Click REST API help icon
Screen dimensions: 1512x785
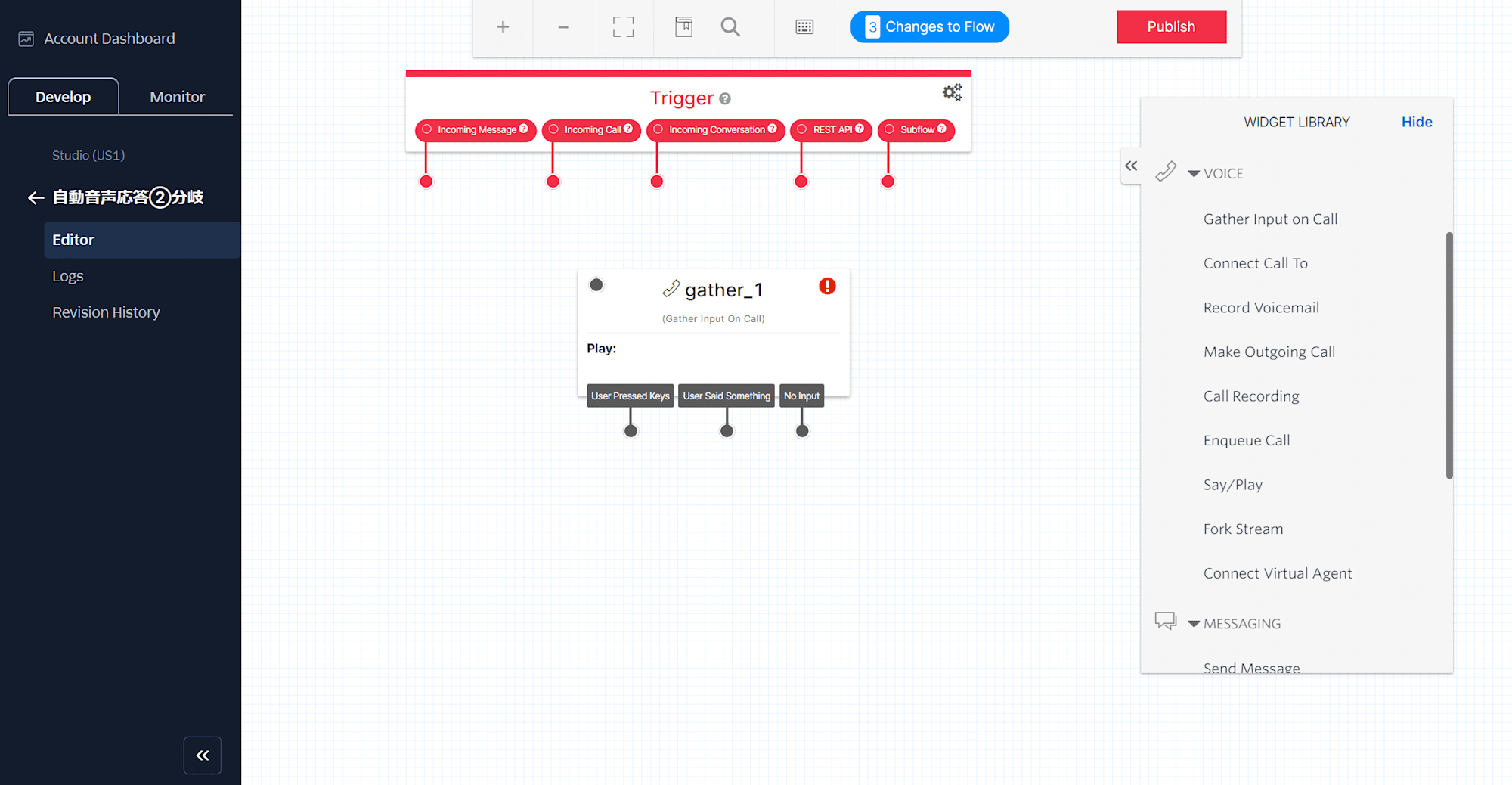pyautogui.click(x=860, y=129)
